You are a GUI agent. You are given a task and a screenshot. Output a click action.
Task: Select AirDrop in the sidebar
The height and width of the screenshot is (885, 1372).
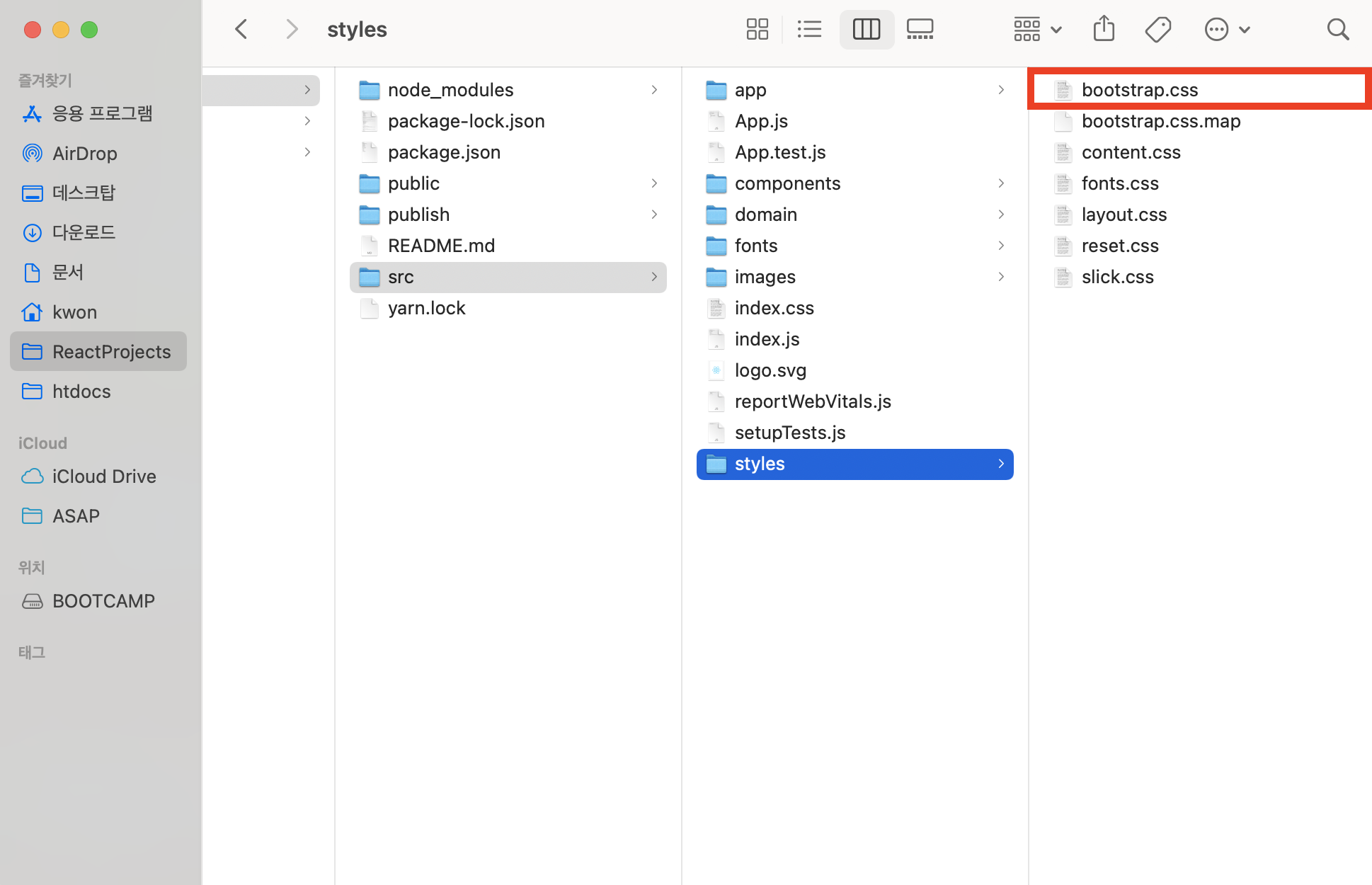point(85,153)
